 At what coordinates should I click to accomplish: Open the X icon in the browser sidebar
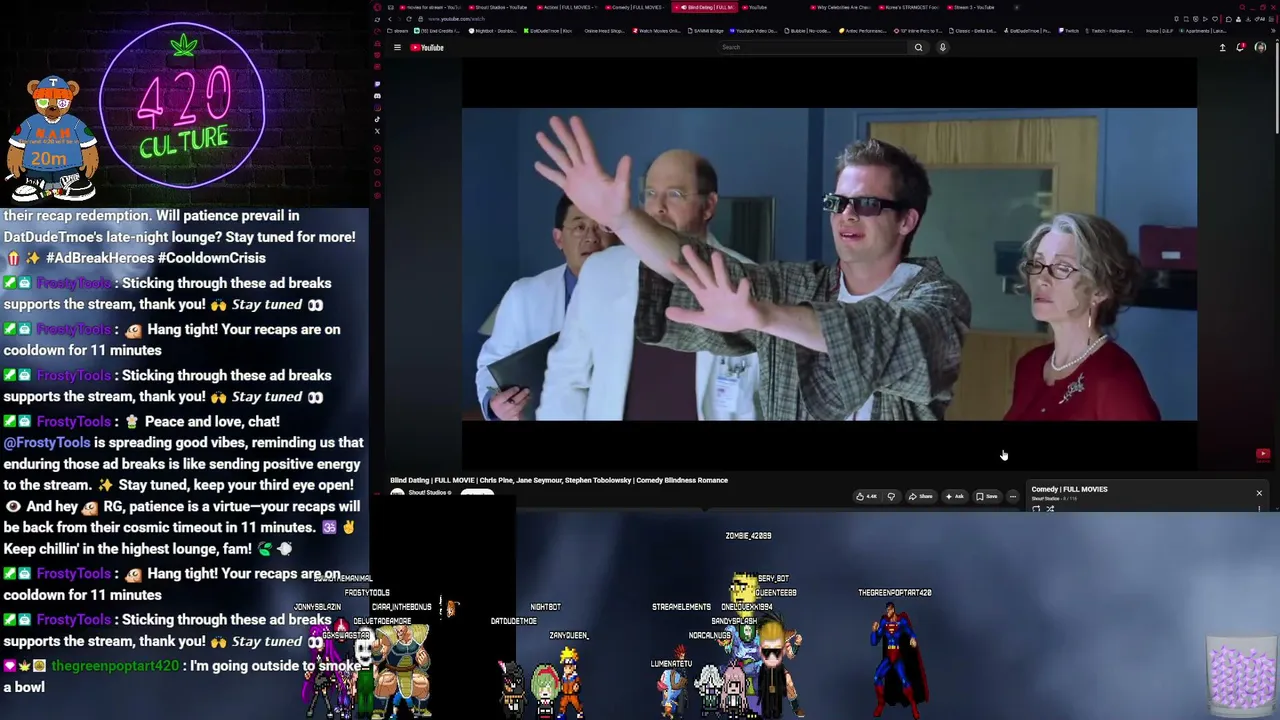click(x=377, y=131)
